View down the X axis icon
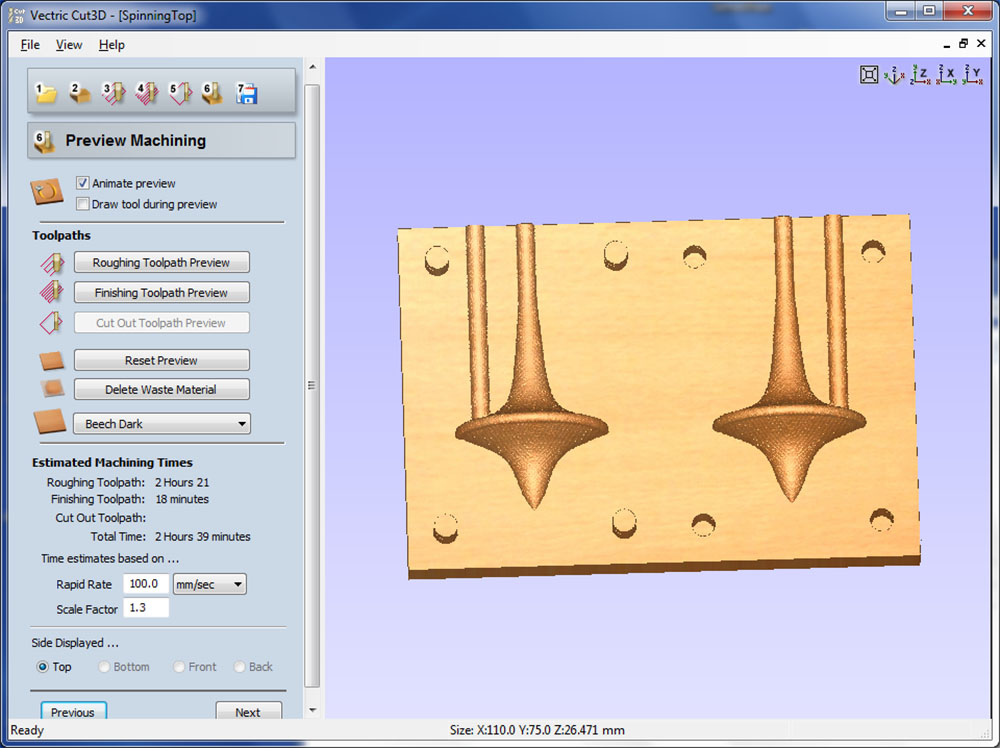This screenshot has width=1000, height=748. [946, 75]
